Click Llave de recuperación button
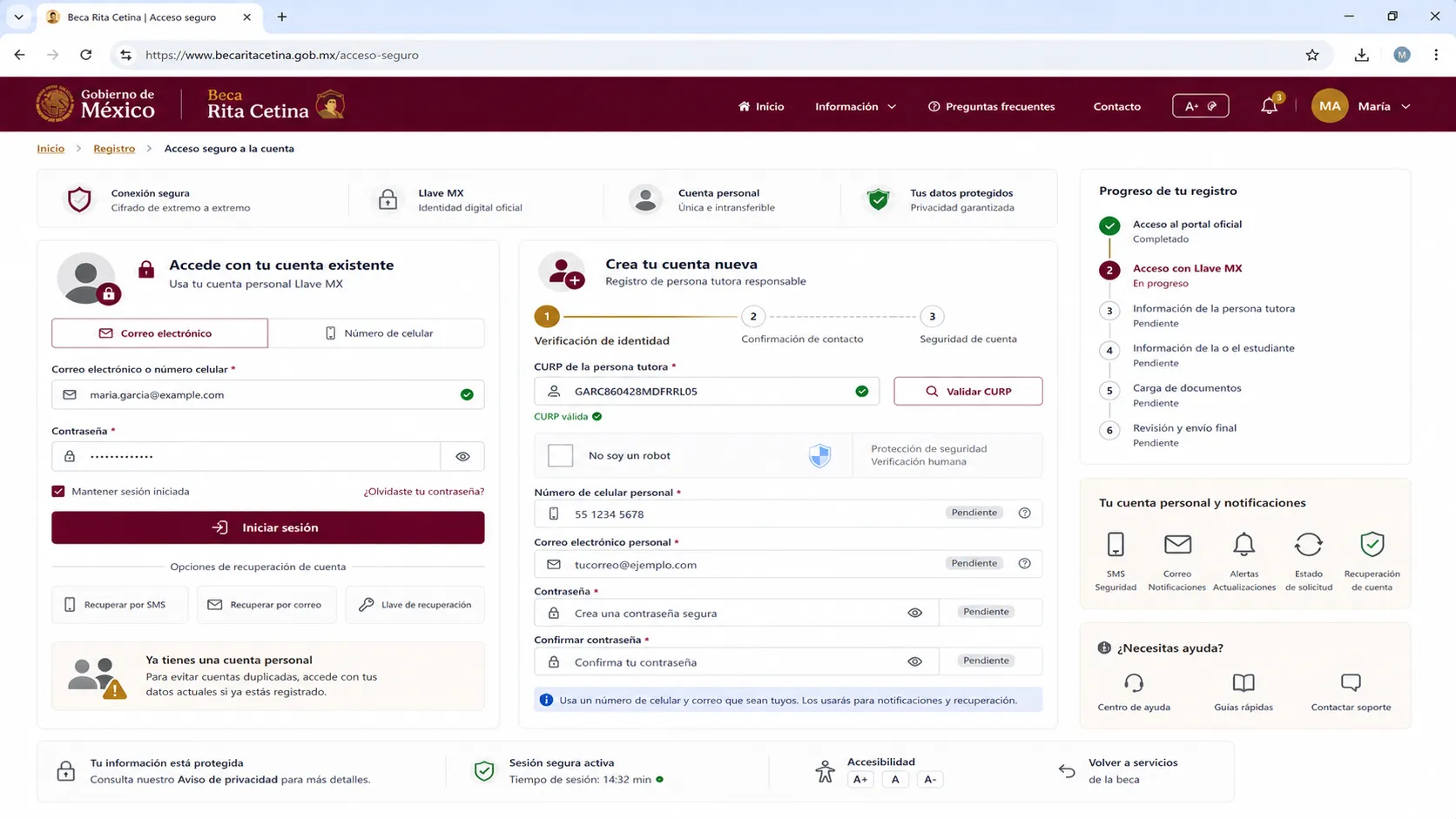 (415, 604)
